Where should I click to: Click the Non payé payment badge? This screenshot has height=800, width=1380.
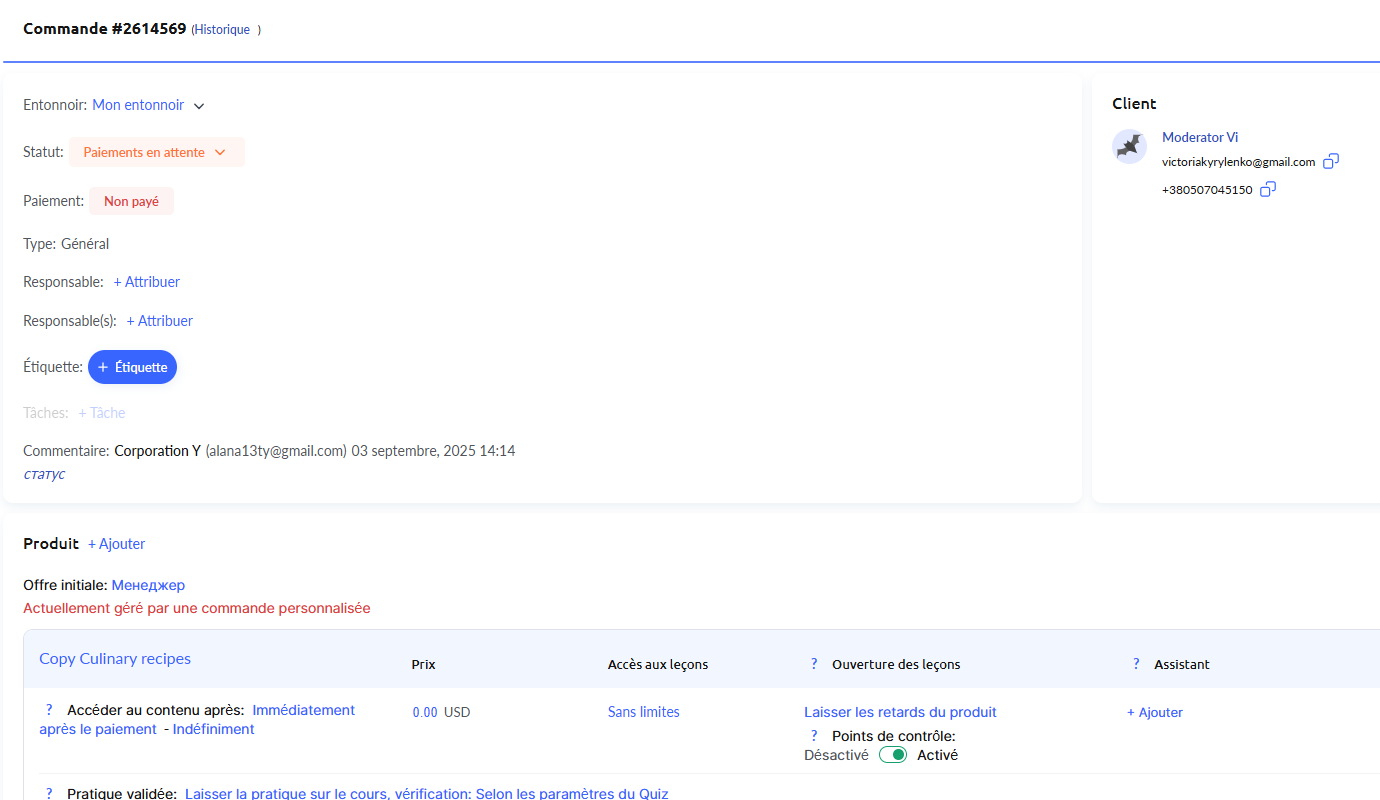[131, 201]
